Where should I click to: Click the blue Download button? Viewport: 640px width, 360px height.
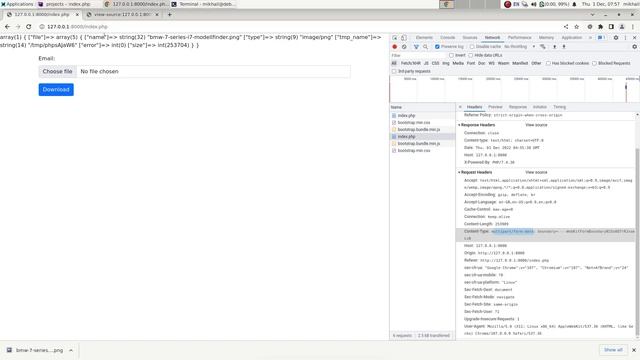(x=56, y=90)
